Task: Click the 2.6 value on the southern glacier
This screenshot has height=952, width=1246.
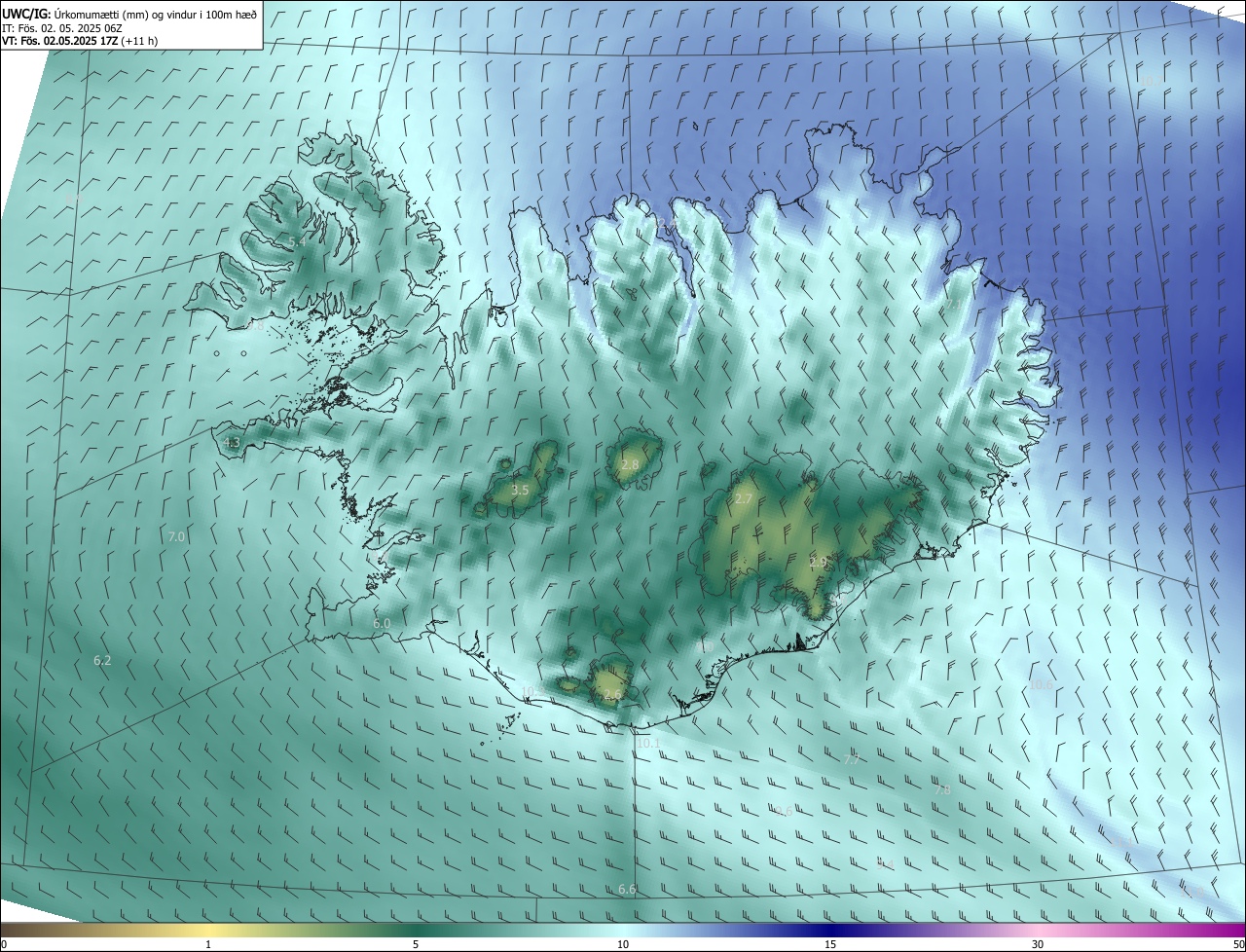Action: 612,694
